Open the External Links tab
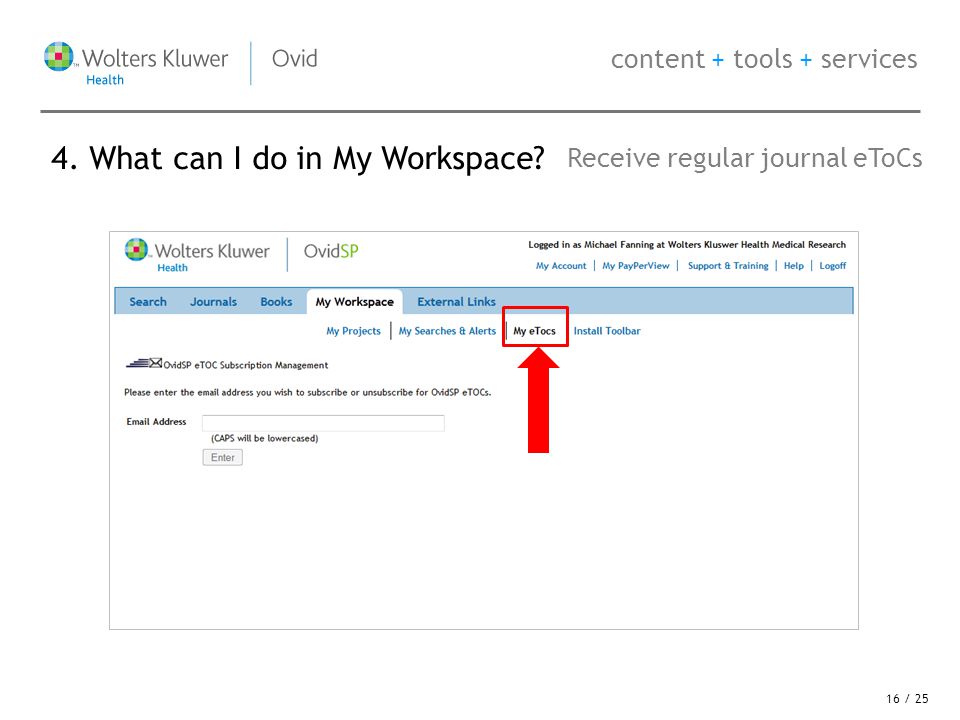The image size is (960, 720). [x=456, y=302]
